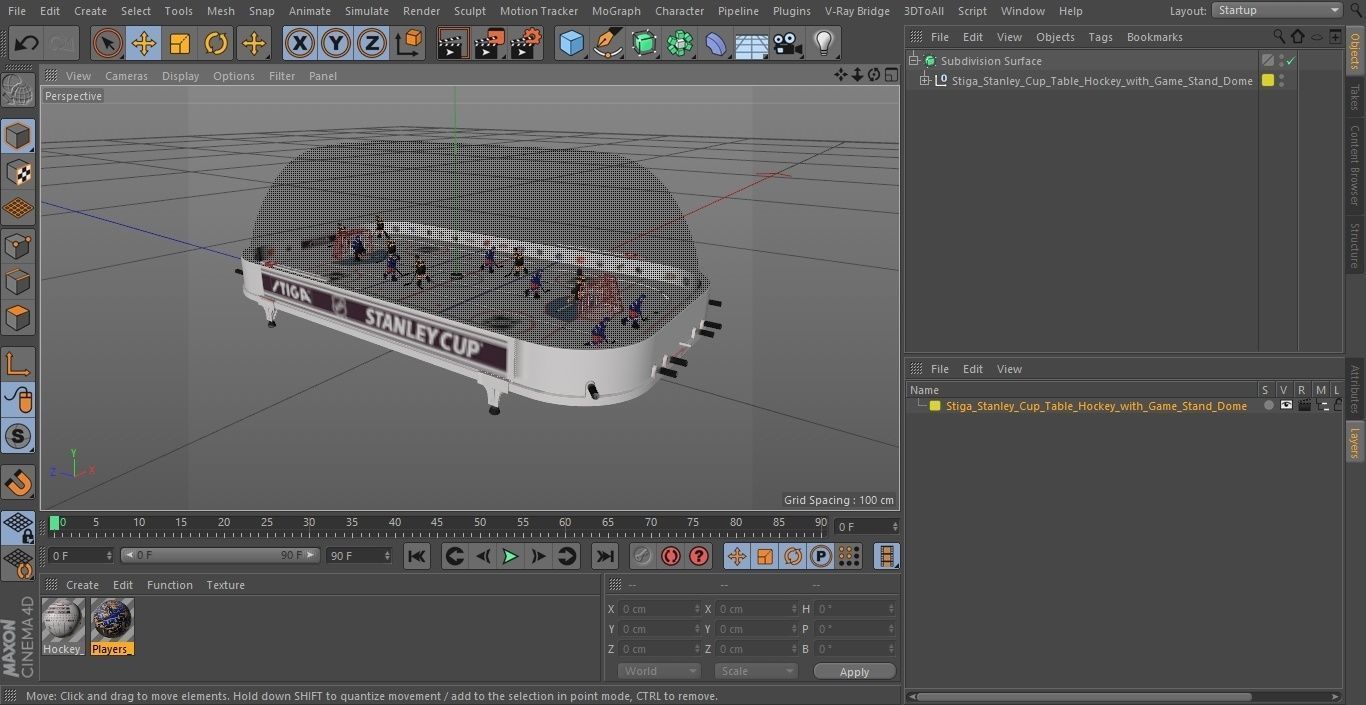Click timeline frame 45 marker
Image resolution: width=1366 pixels, height=705 pixels.
point(437,523)
